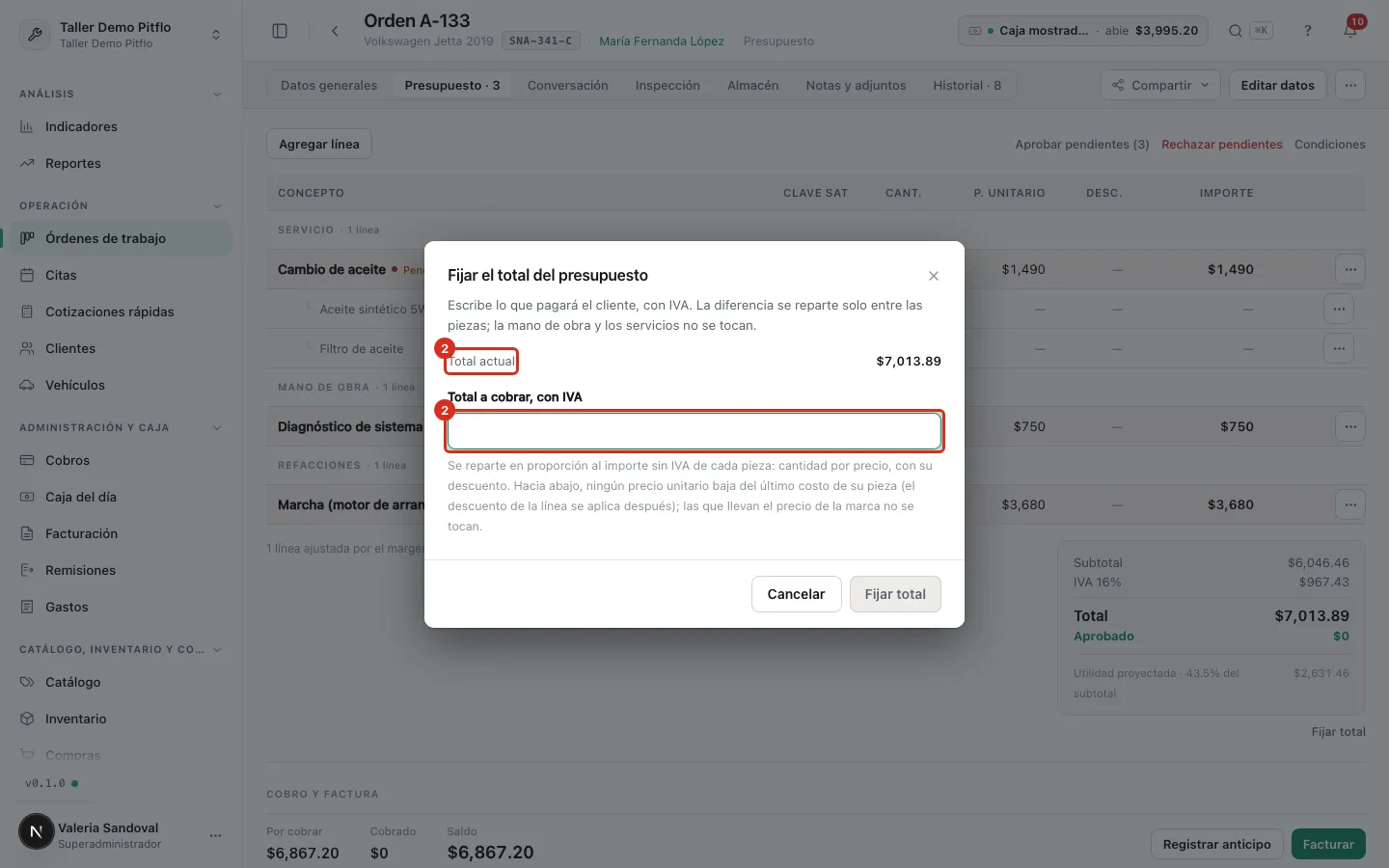Open row menu for Cambio de aceite
Image resolution: width=1389 pixels, height=868 pixels.
click(1350, 269)
